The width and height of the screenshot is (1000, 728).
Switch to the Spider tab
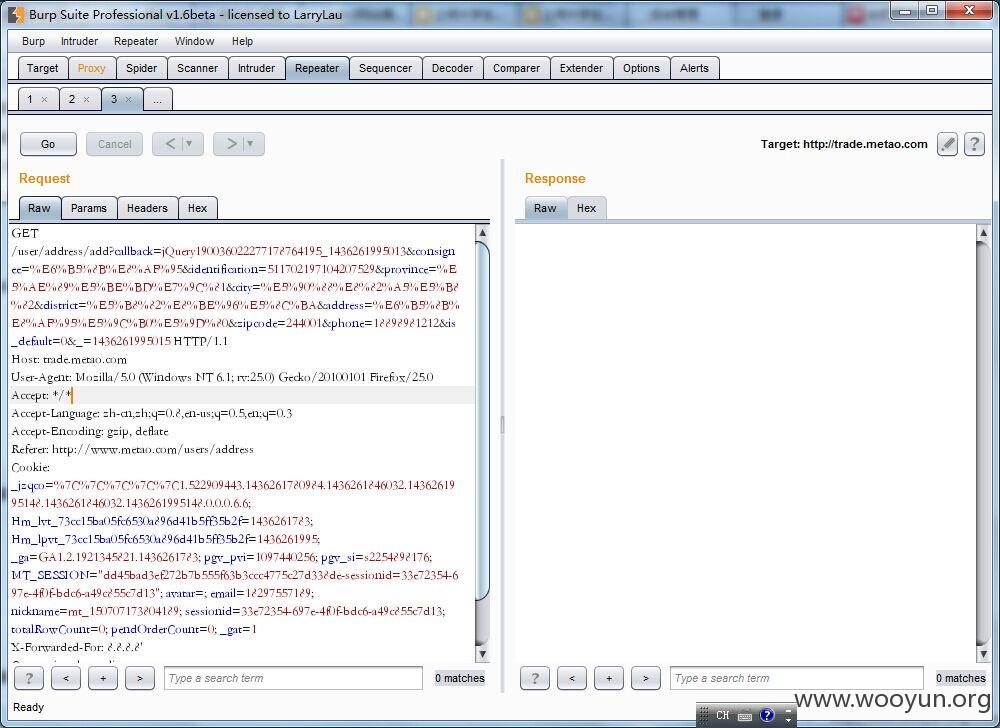pyautogui.click(x=141, y=68)
